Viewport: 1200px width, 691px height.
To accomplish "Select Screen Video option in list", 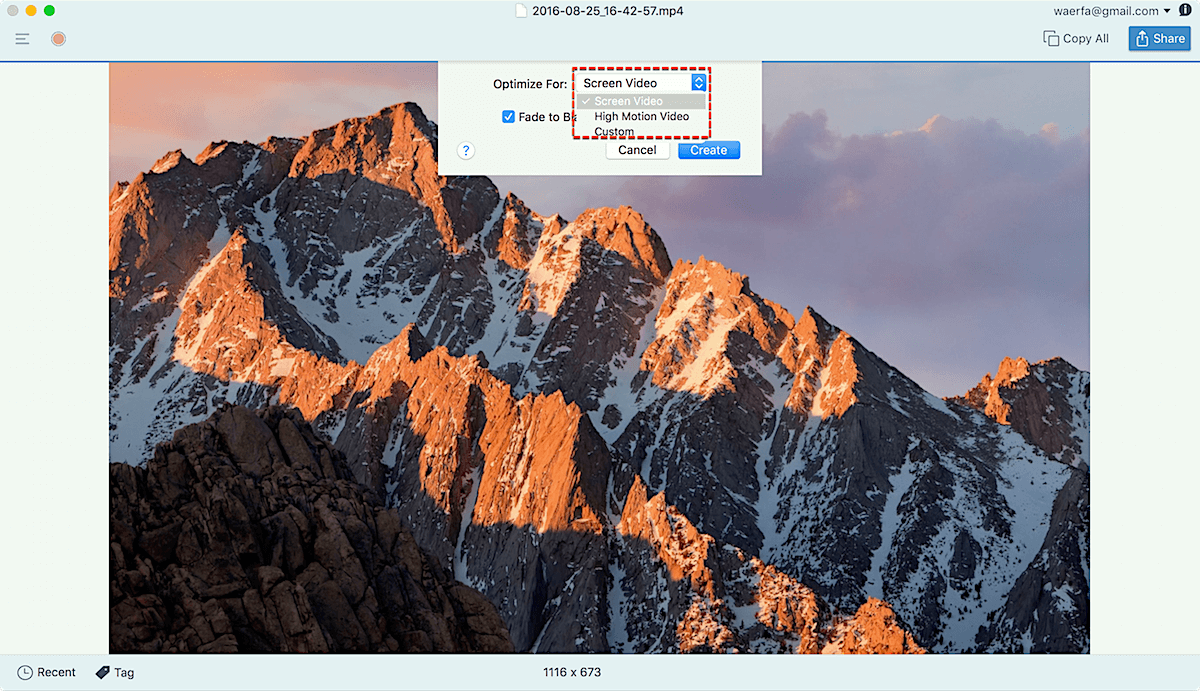I will click(x=643, y=101).
